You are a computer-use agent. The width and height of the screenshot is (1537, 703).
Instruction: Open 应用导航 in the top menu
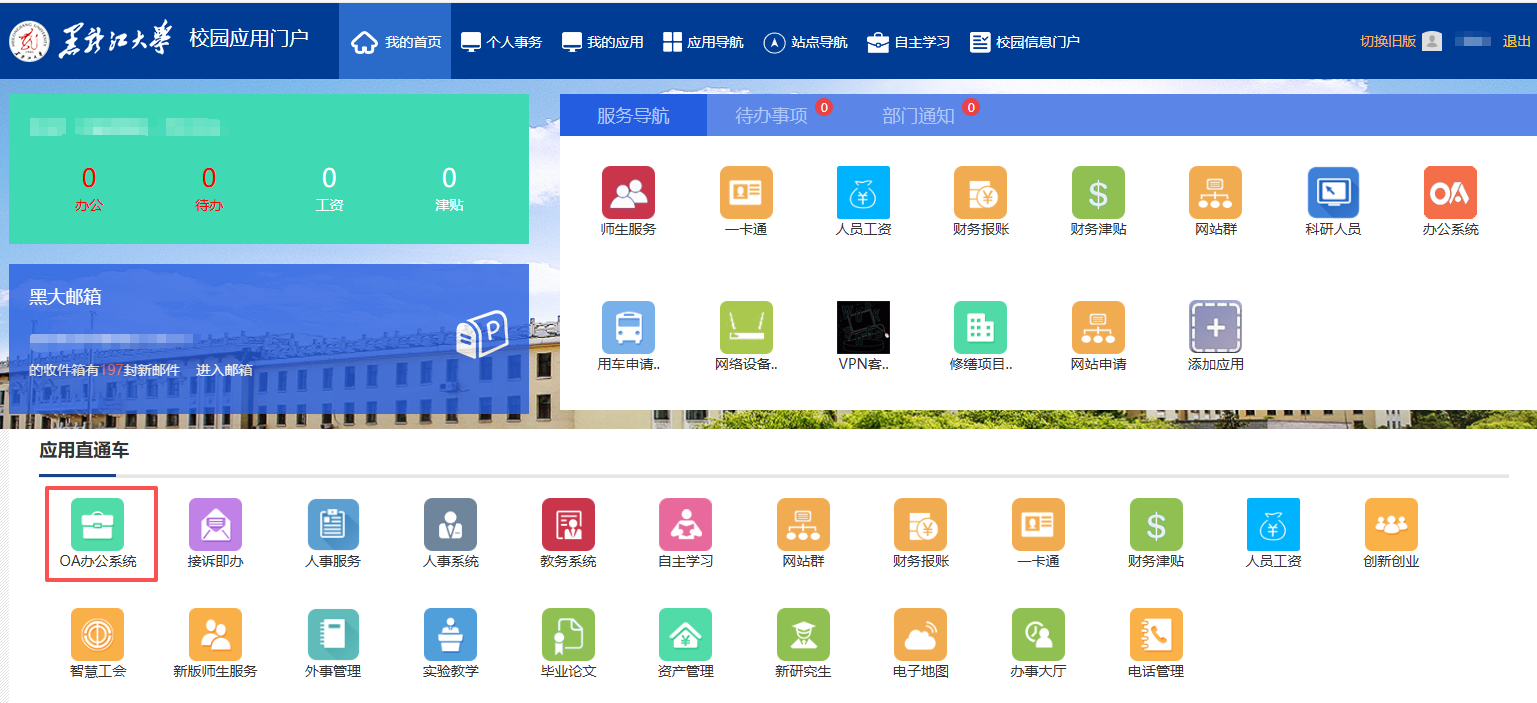click(x=702, y=42)
